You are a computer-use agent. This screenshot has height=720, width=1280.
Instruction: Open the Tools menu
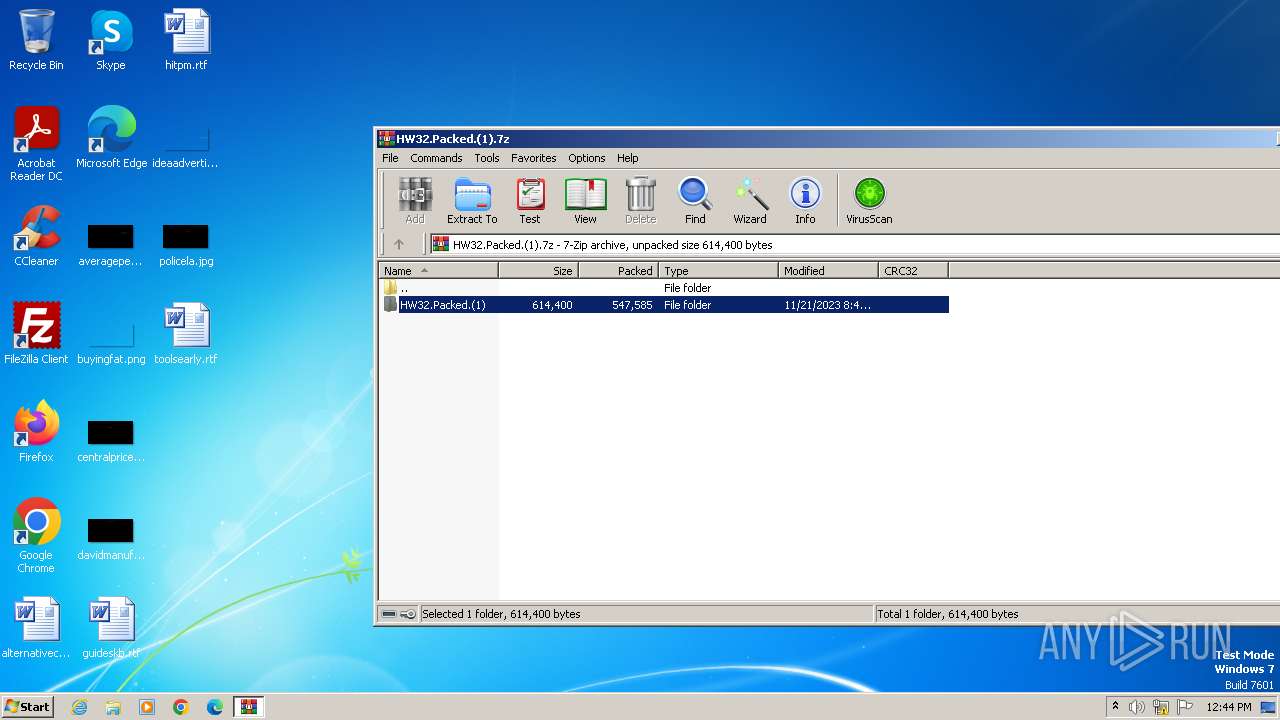click(x=487, y=158)
